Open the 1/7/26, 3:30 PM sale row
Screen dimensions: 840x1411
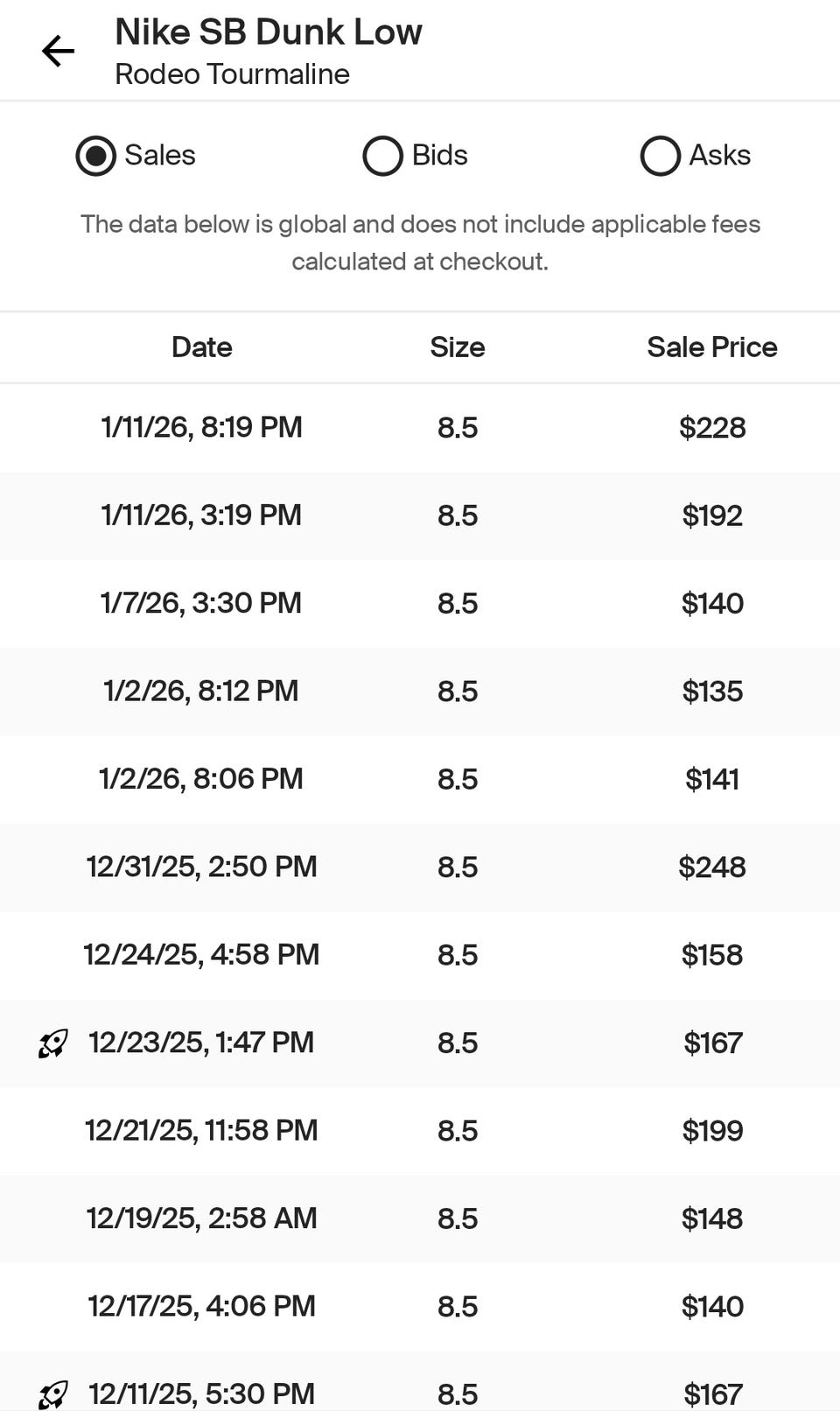tap(202, 603)
